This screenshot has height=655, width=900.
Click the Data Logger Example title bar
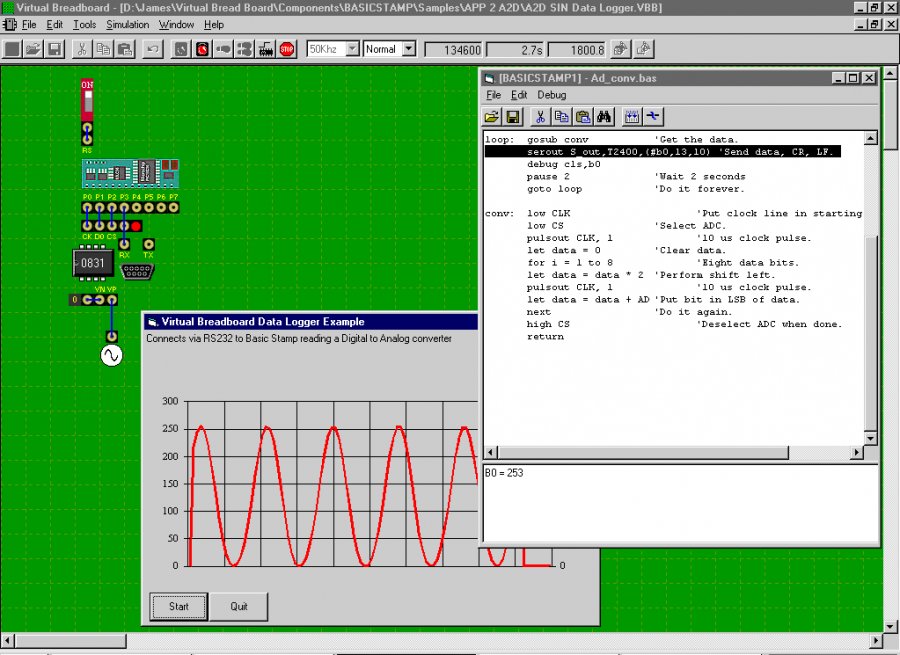tap(311, 321)
